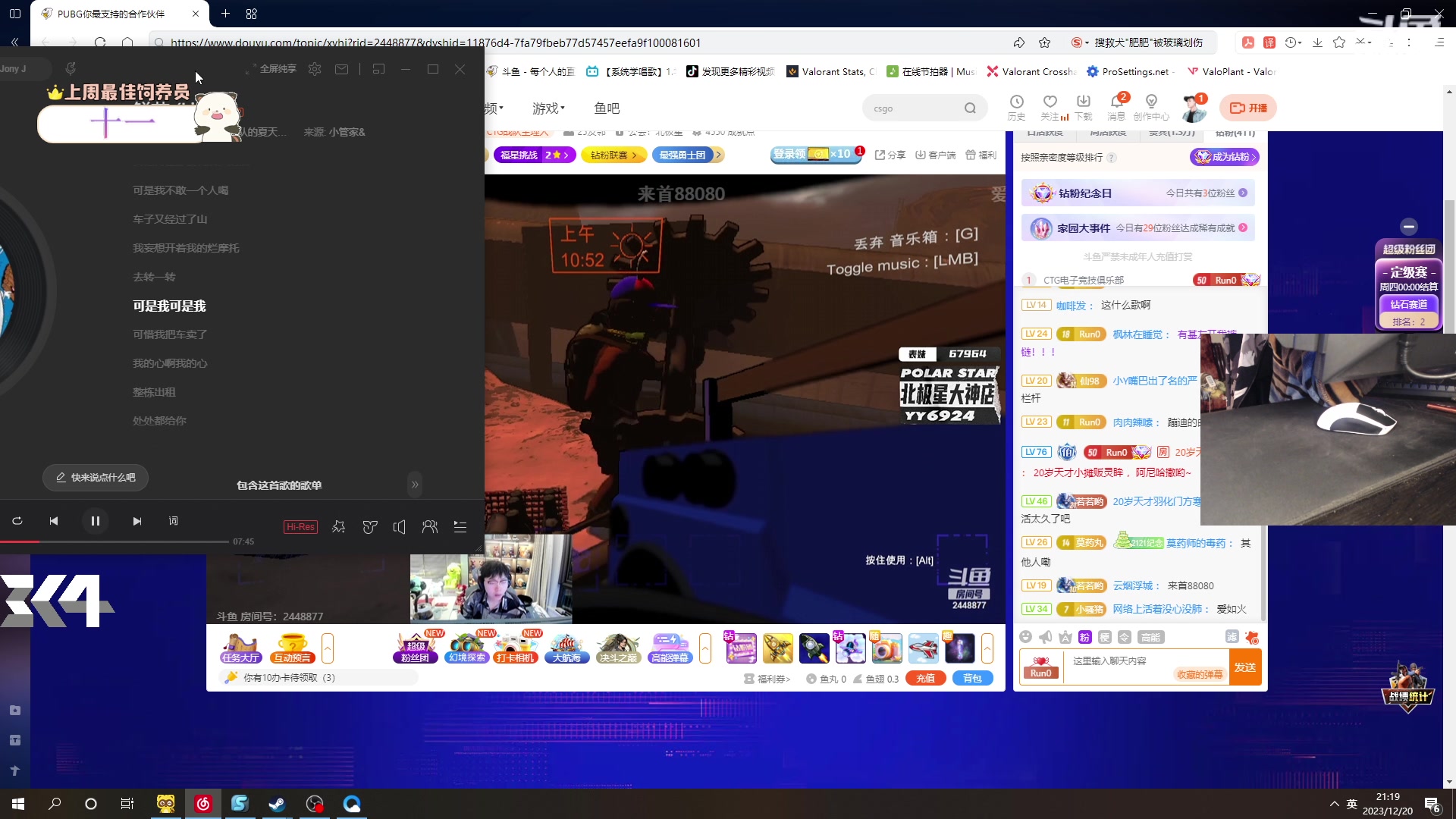
Task: Click the music player volume speaker icon
Action: pyautogui.click(x=400, y=526)
